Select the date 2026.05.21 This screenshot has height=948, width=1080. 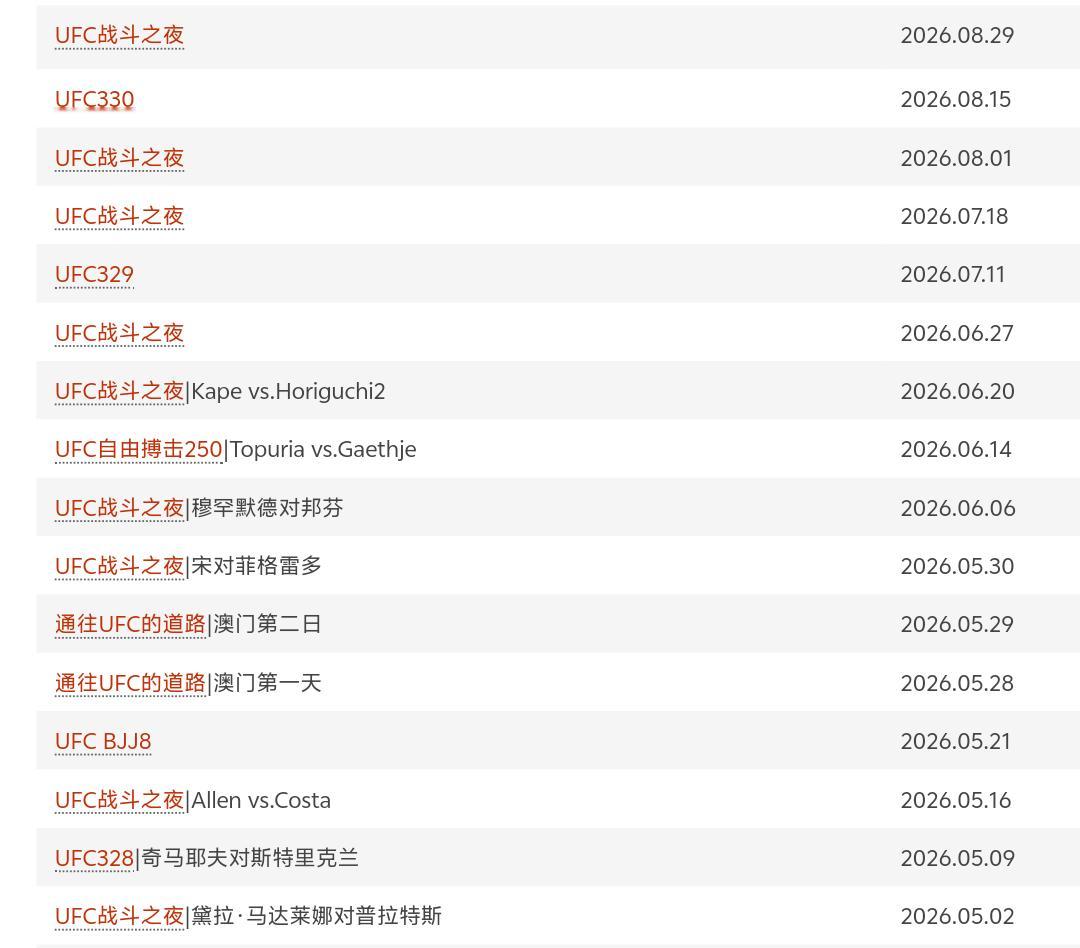click(x=956, y=742)
